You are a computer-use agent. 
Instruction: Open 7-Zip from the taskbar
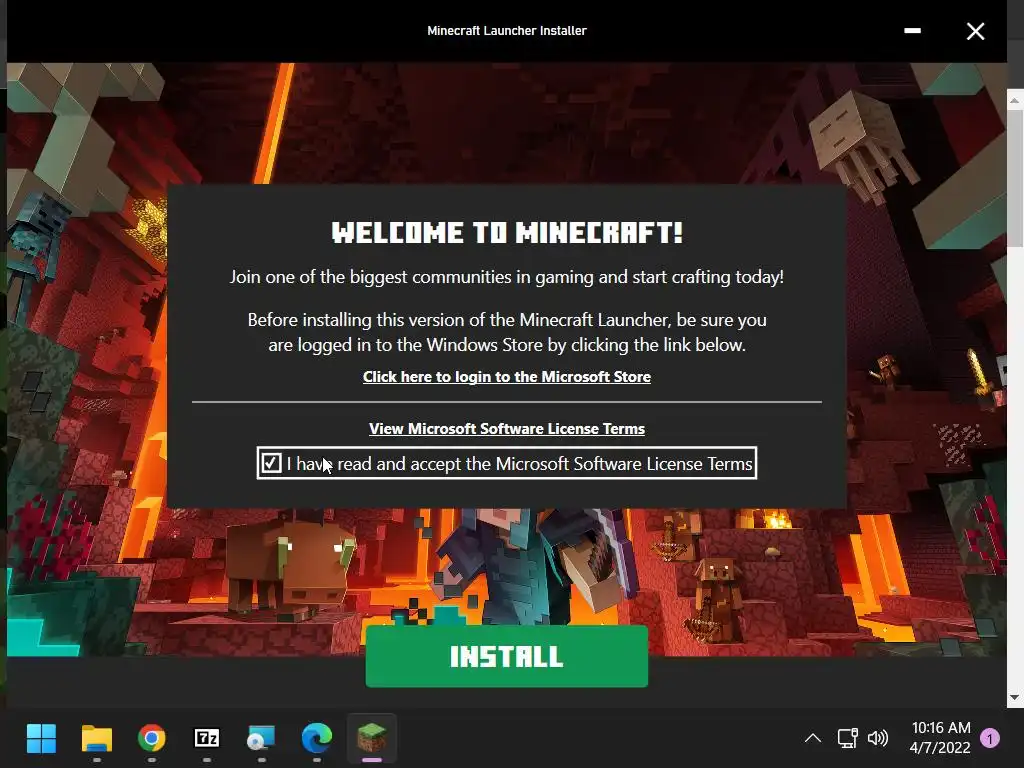coord(207,738)
